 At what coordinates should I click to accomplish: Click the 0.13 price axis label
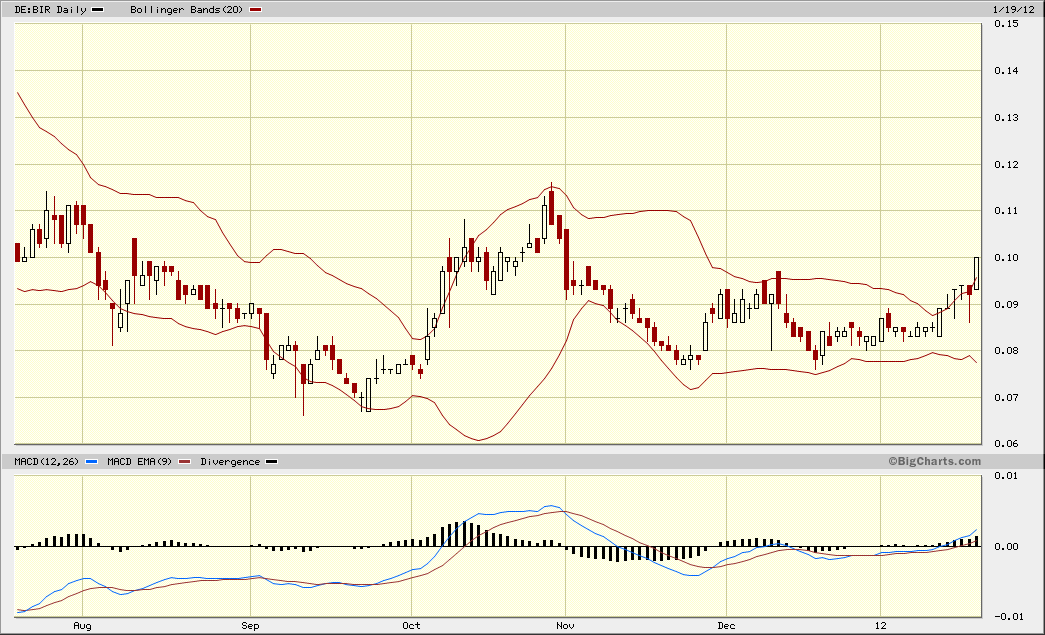click(x=1006, y=117)
